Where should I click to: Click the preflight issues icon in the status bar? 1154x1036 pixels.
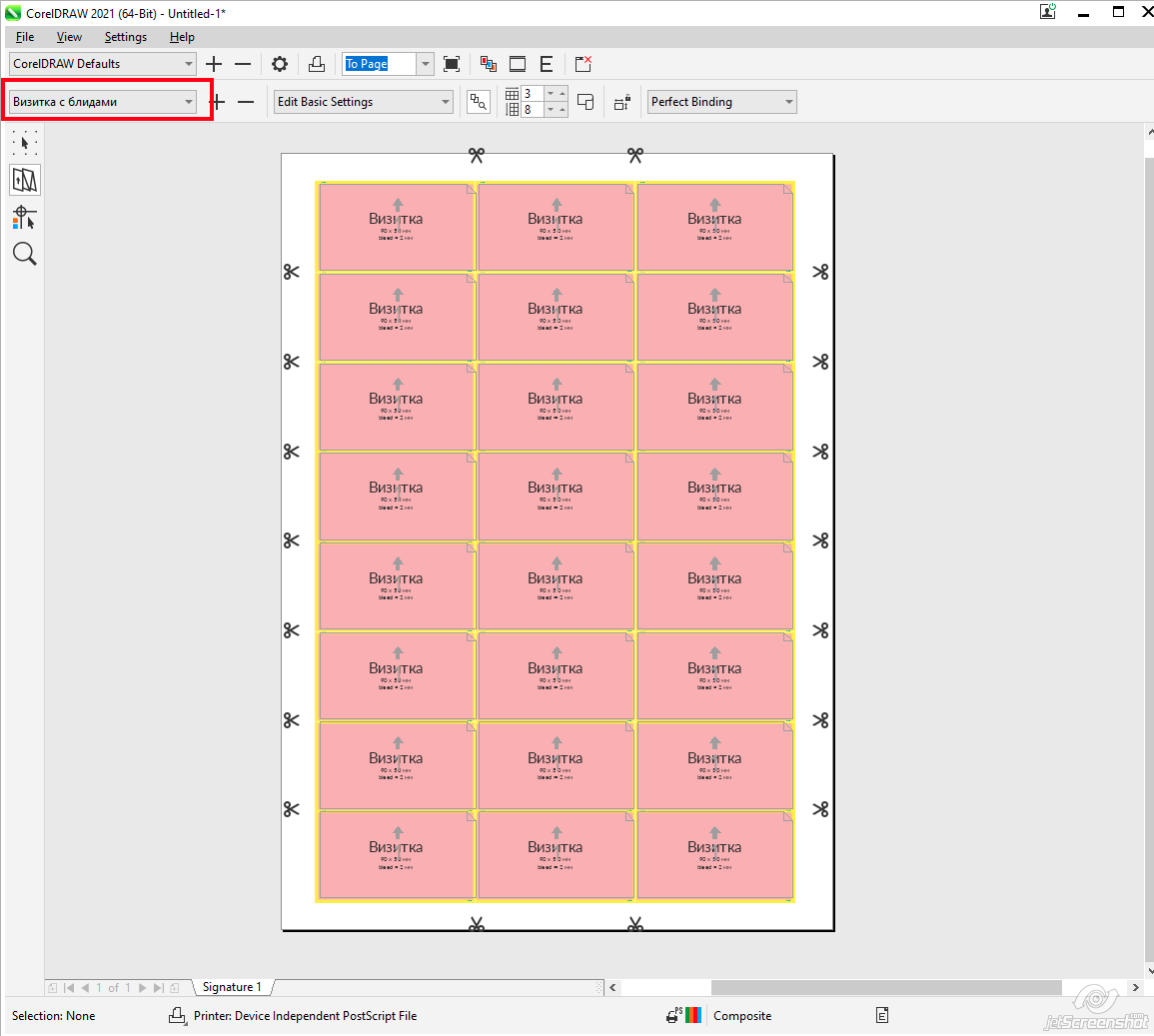pyautogui.click(x=882, y=1015)
